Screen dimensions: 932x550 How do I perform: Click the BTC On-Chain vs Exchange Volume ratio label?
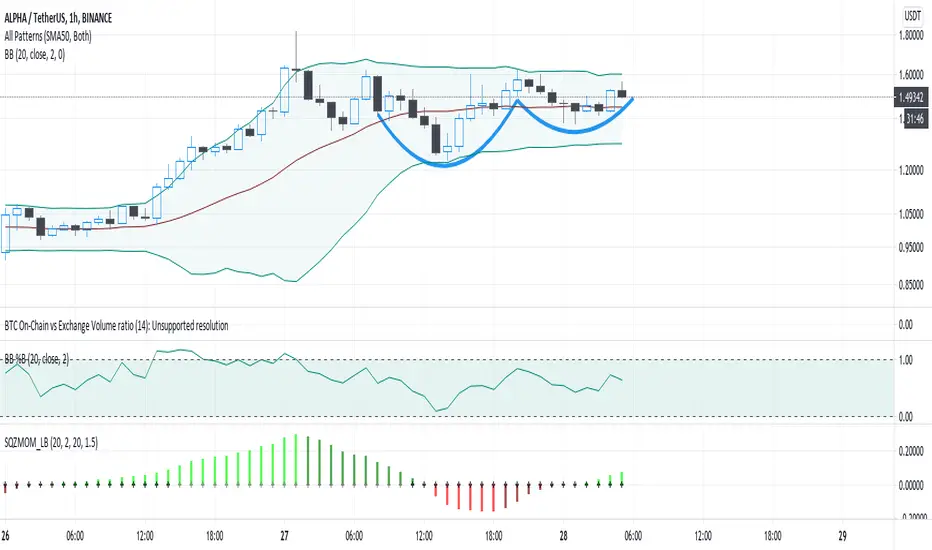coord(116,325)
